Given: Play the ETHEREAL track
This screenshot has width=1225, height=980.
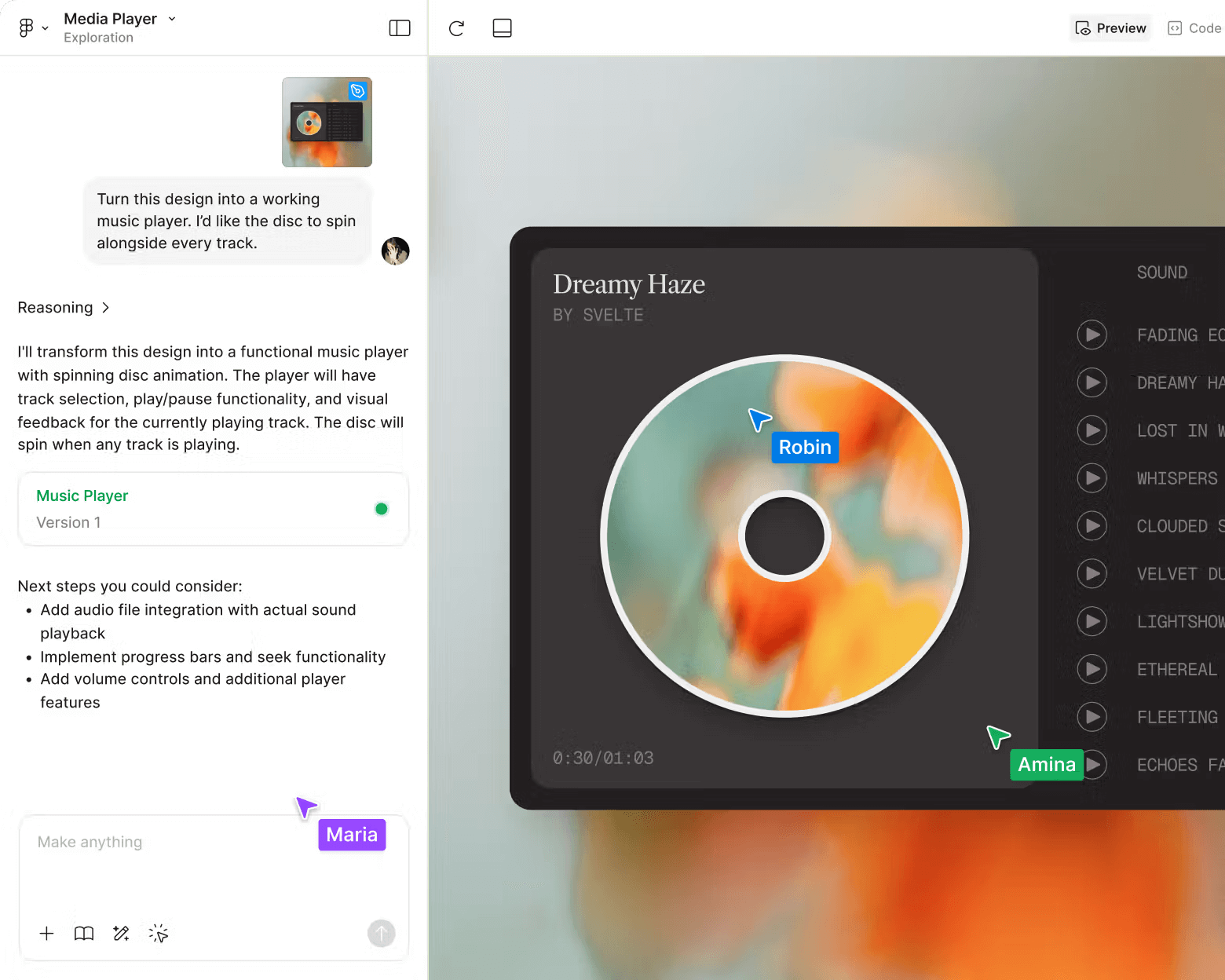Looking at the screenshot, I should (1092, 669).
